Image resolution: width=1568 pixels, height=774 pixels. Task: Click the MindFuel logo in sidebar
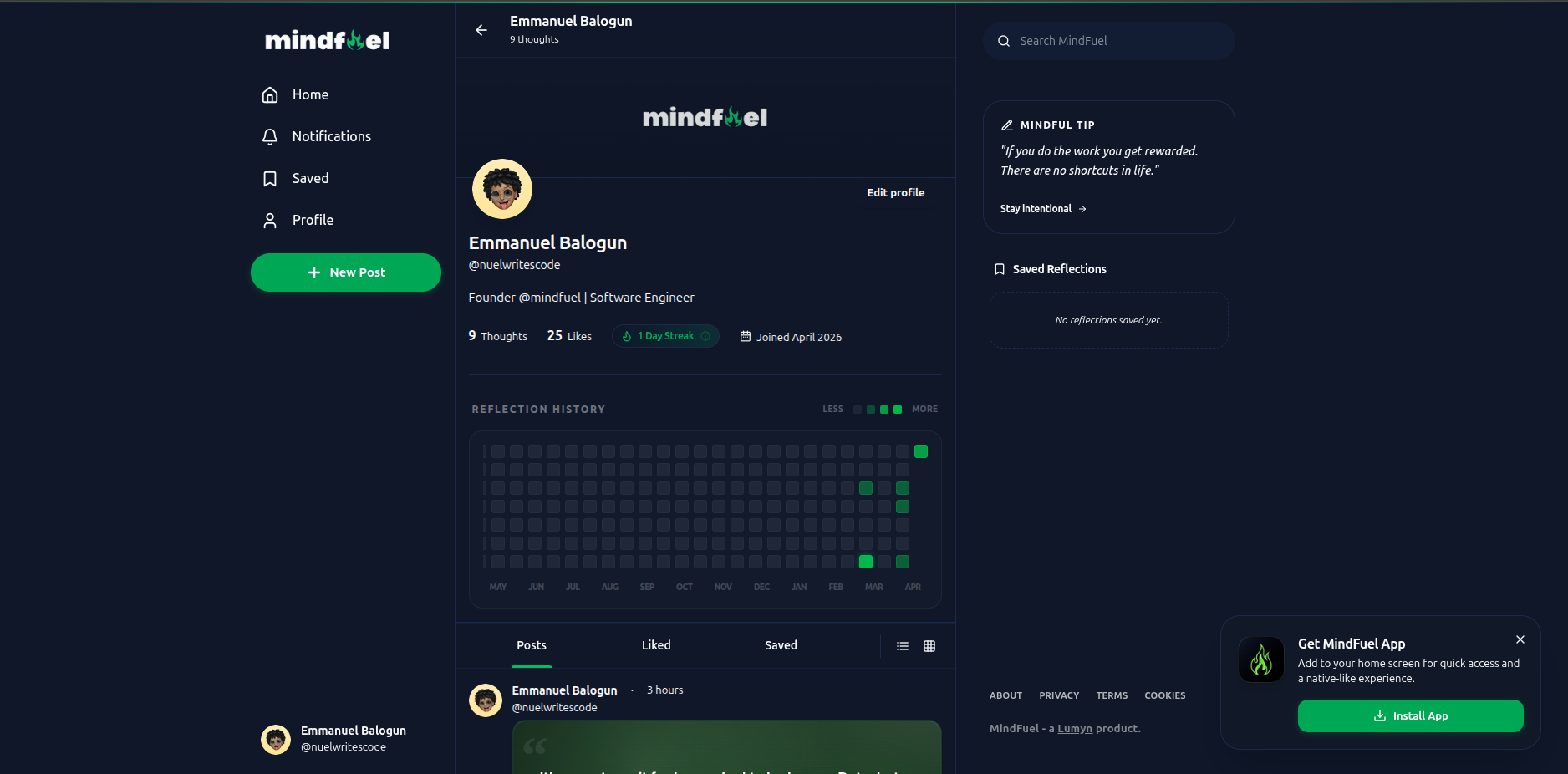327,40
